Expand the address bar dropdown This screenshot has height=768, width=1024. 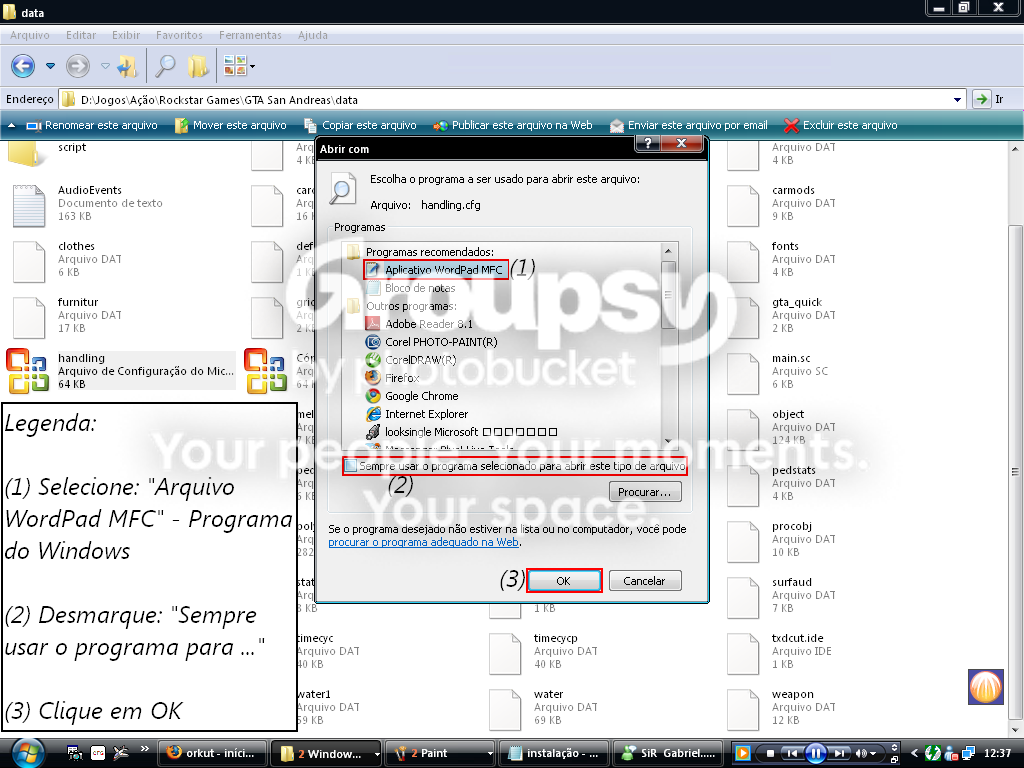pos(957,100)
